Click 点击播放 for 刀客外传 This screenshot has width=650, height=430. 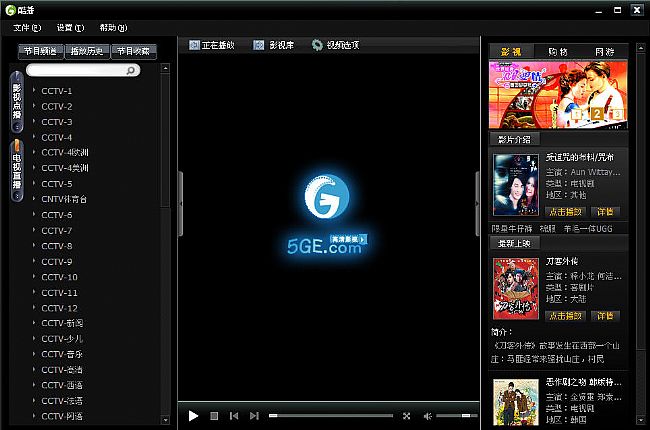[565, 316]
